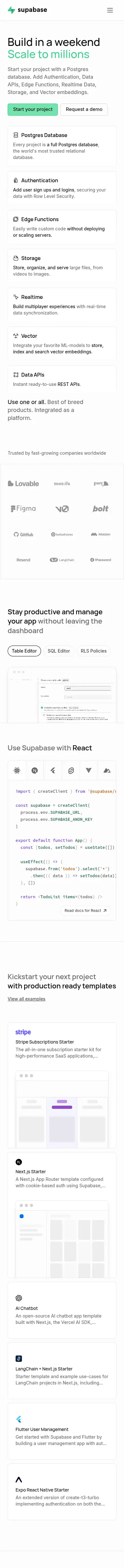Select the Nuxt framework icon
Image resolution: width=124 pixels, height=1568 pixels.
(107, 770)
